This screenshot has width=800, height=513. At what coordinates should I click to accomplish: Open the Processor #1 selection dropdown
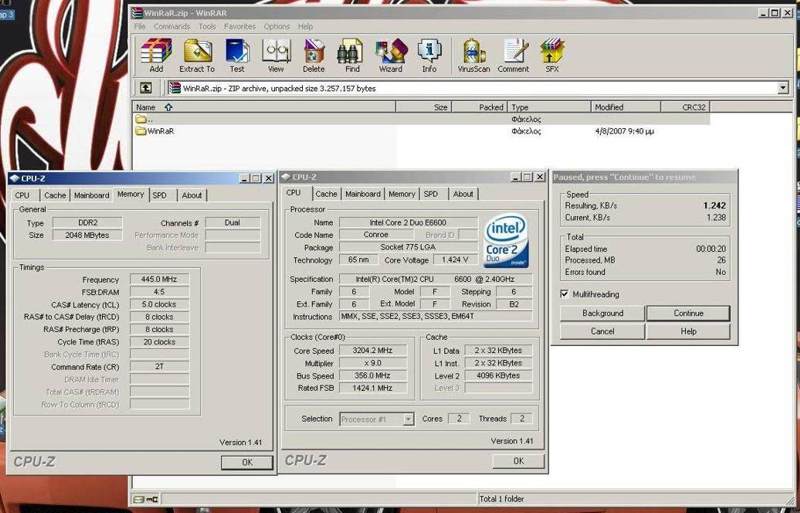coord(408,419)
